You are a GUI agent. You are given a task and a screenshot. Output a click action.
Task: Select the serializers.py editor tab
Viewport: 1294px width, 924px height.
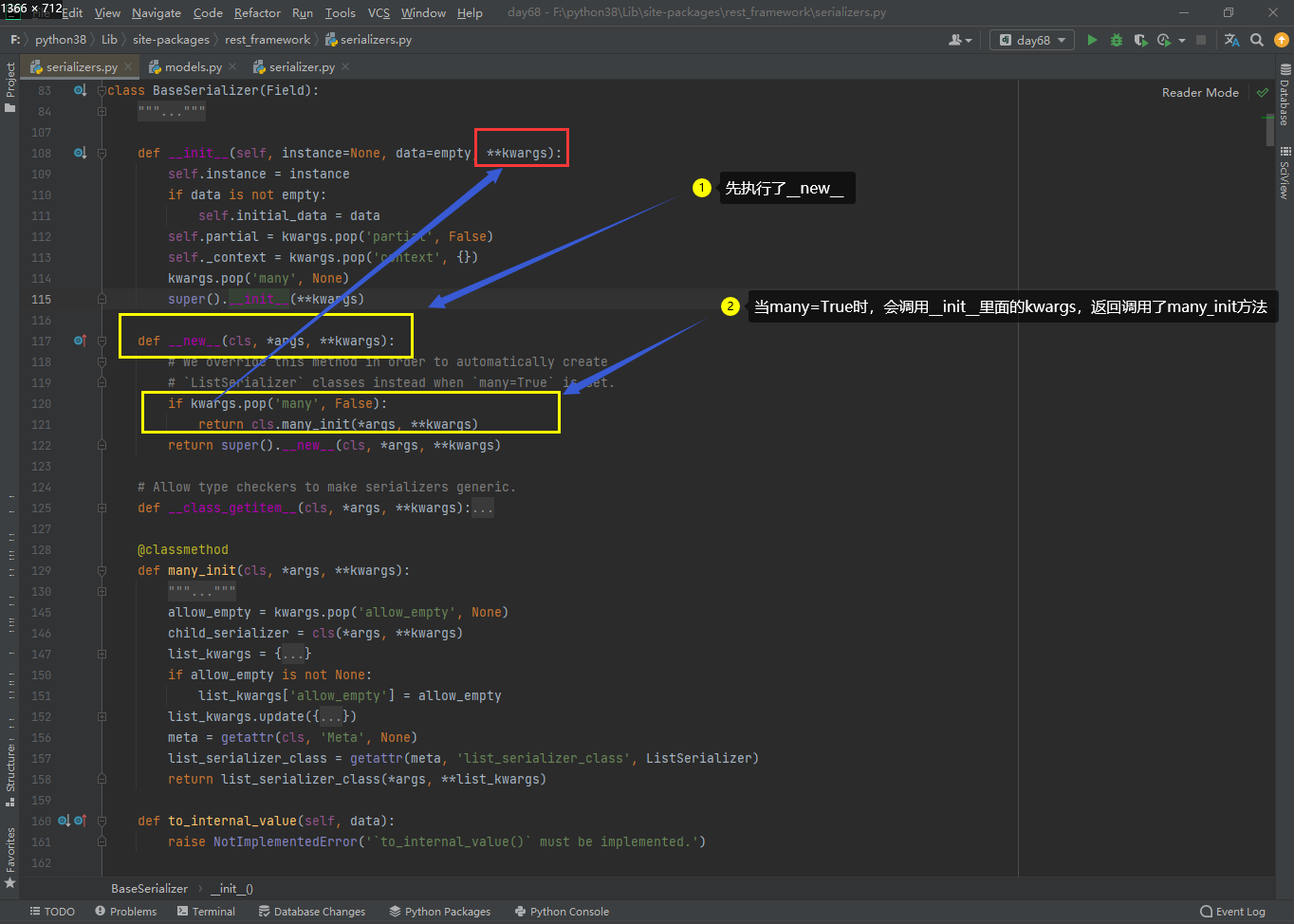pos(82,66)
